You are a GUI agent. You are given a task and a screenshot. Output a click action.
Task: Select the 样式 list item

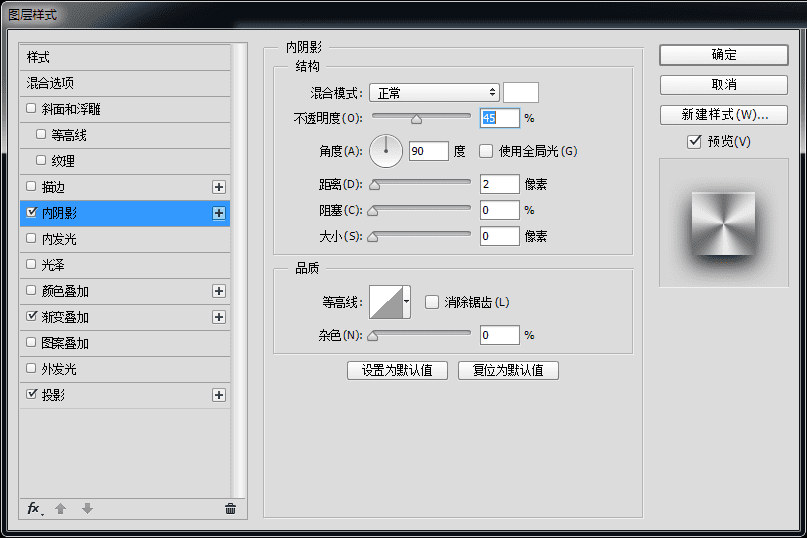[125, 57]
